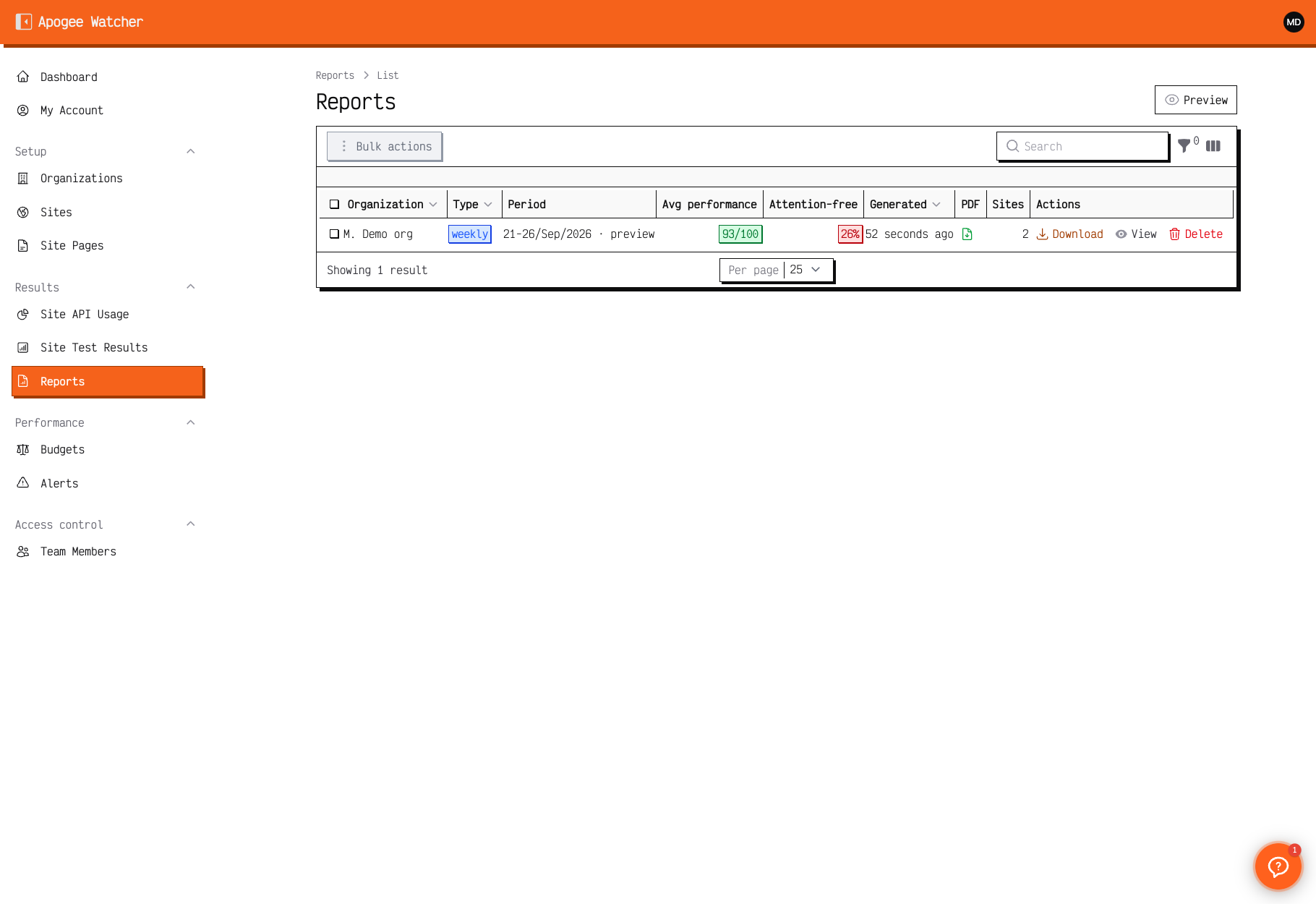1316x904 pixels.
Task: Check the M. Demo org row checkbox
Action: click(x=334, y=234)
